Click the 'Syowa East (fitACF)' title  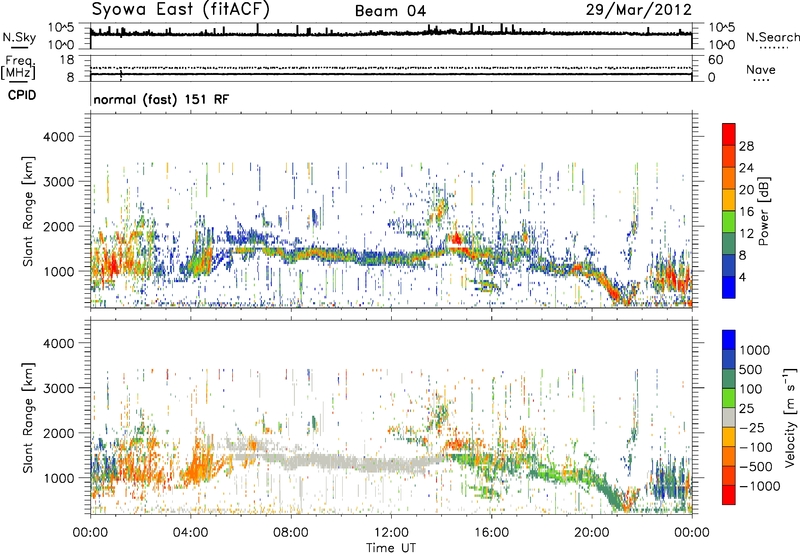(180, 10)
